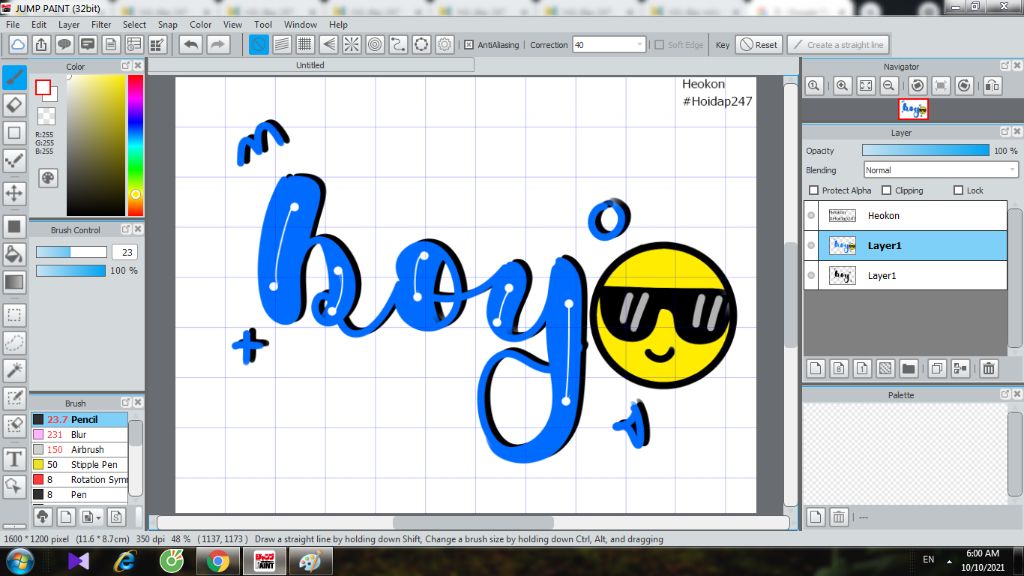The image size is (1024, 576).
Task: Select the Stipple Pen brush
Action: coord(80,464)
